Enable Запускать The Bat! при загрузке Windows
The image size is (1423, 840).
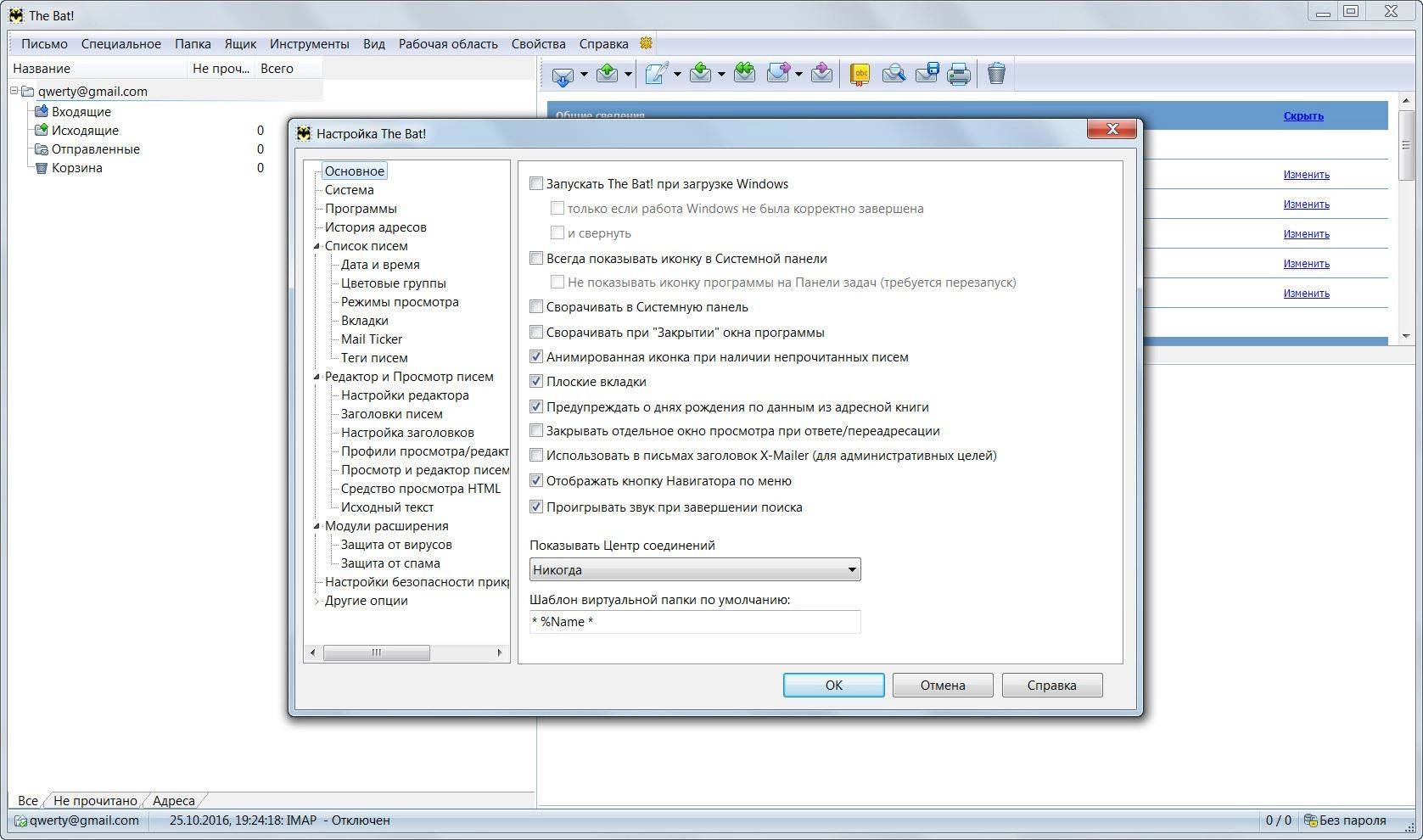[x=536, y=183]
